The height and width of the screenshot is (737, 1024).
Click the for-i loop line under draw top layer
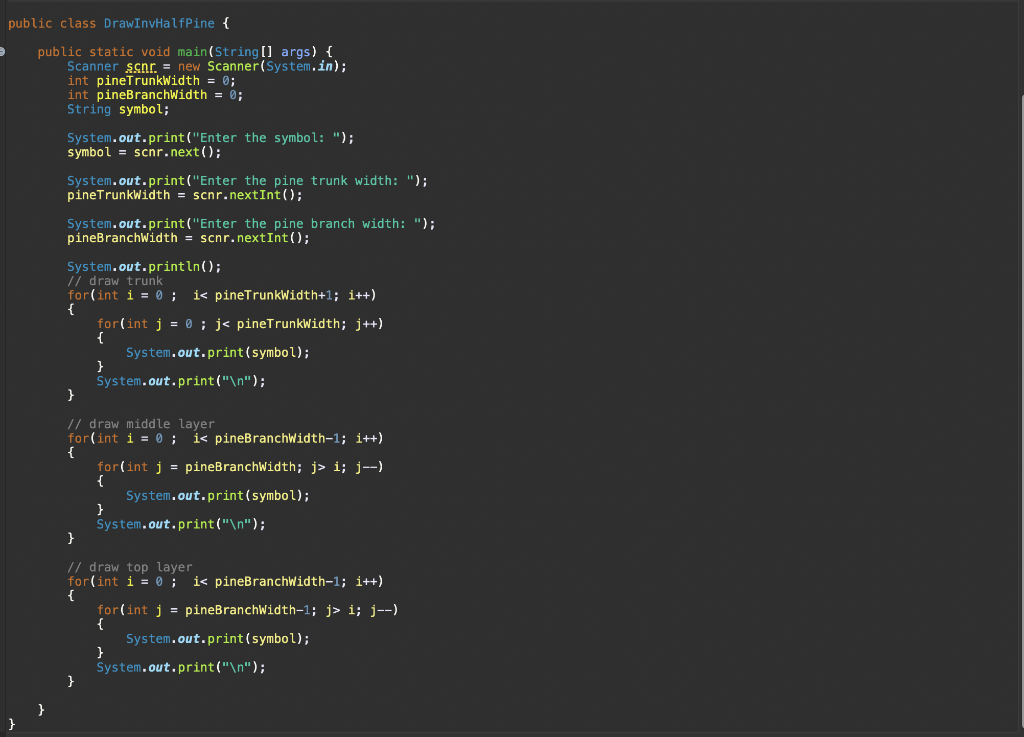point(225,582)
